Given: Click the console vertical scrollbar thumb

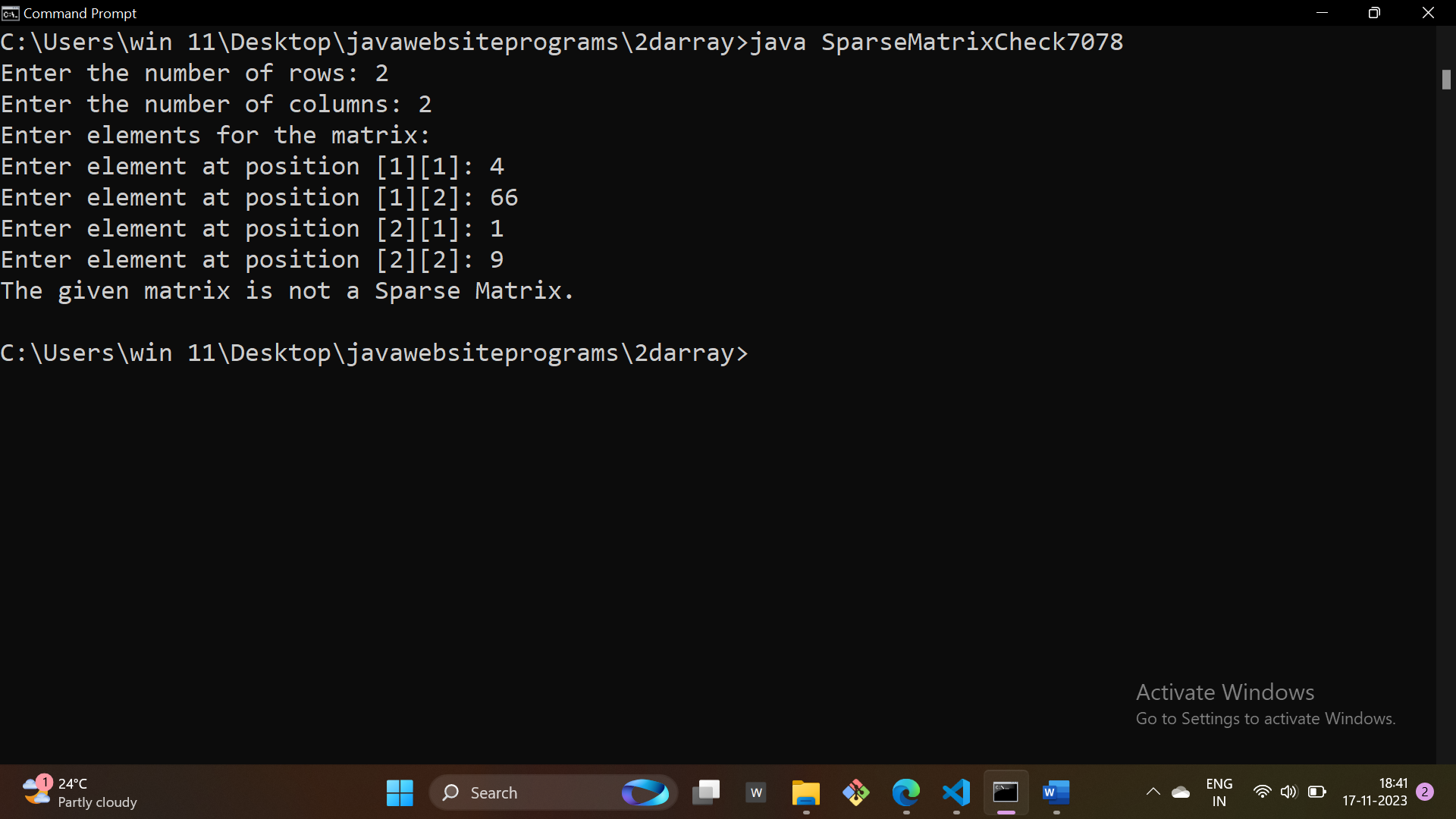Looking at the screenshot, I should [x=1446, y=79].
